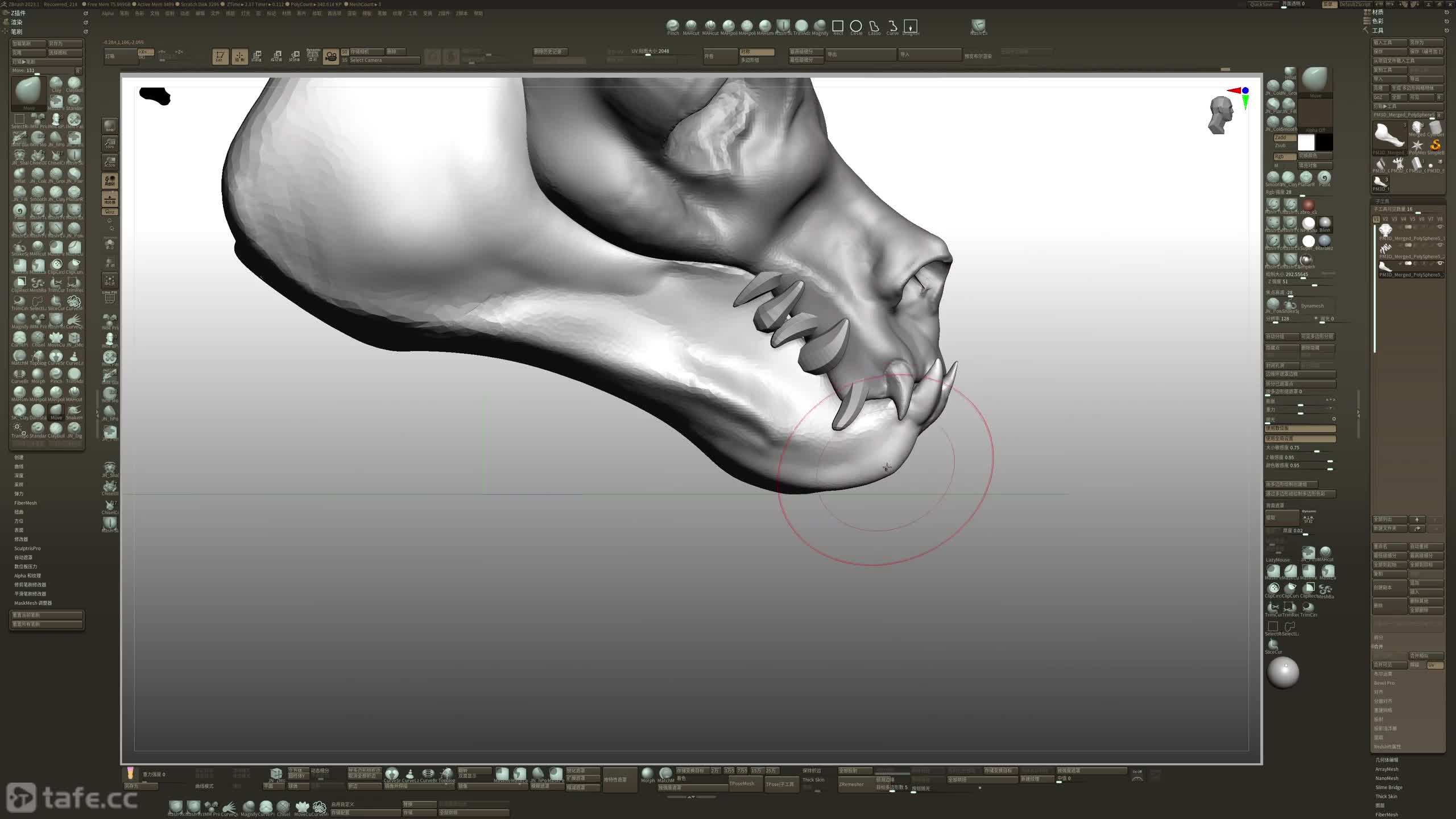This screenshot has height=819, width=1456.
Task: Click the Move 131 brush size slider
Action: click(x=43, y=71)
